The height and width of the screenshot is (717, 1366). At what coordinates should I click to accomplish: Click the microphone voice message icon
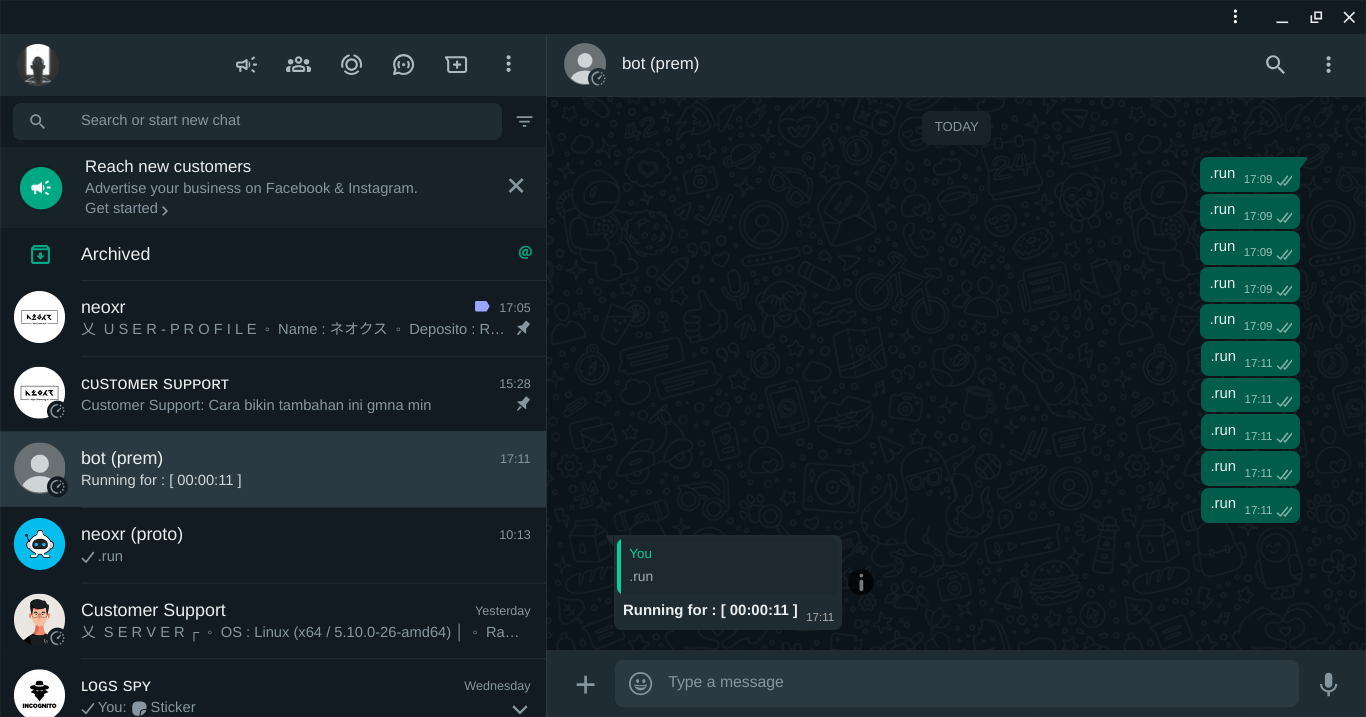tap(1328, 684)
